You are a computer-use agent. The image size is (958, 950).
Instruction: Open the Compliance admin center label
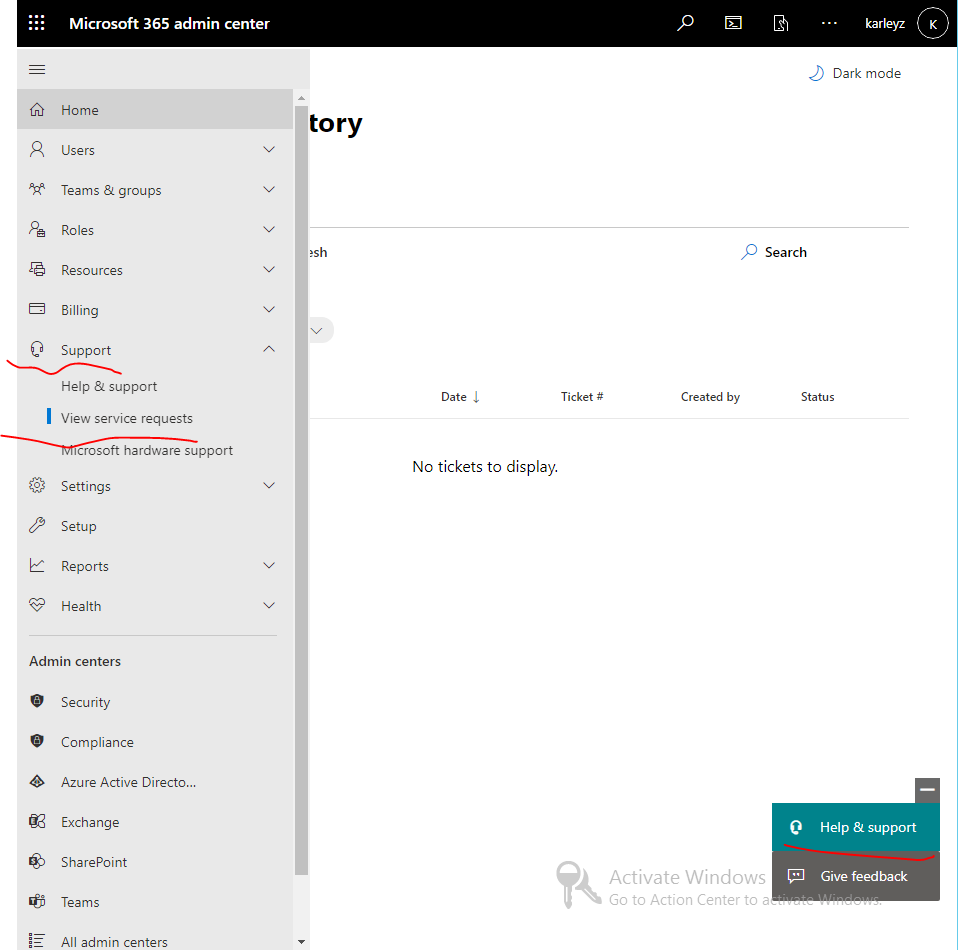click(97, 742)
